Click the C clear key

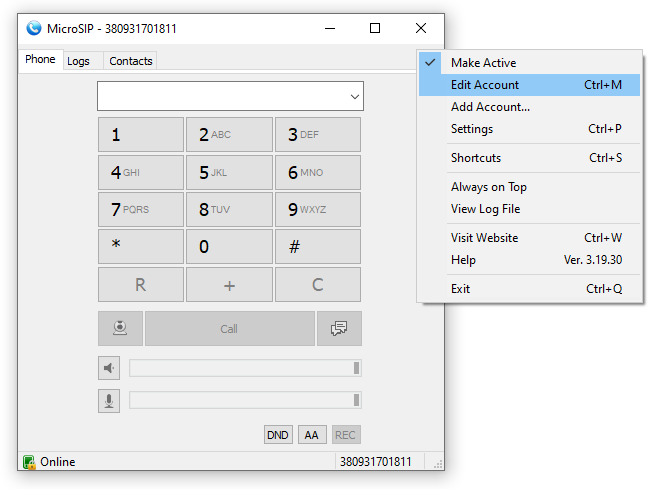(318, 285)
